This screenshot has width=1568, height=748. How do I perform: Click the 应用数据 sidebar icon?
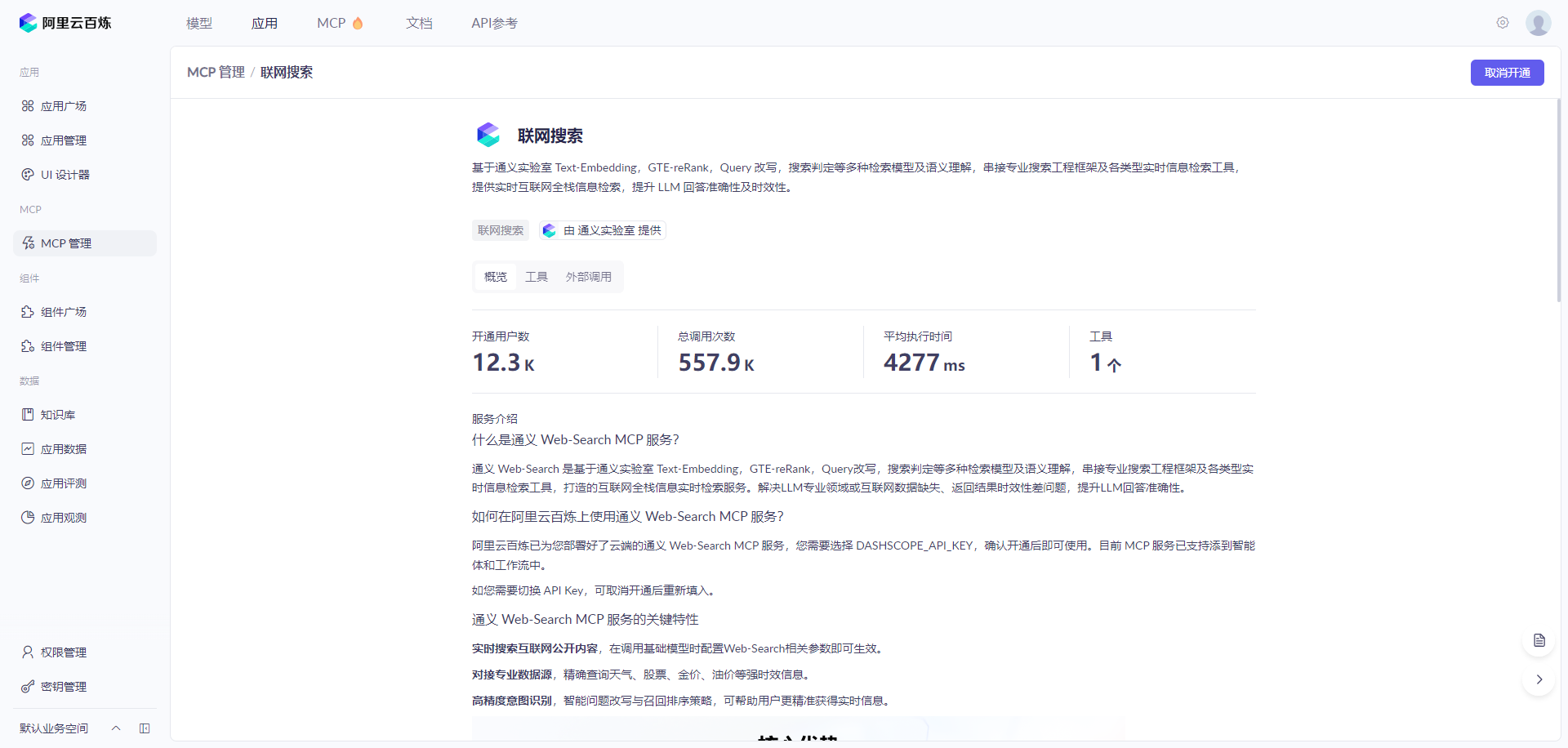pos(28,449)
